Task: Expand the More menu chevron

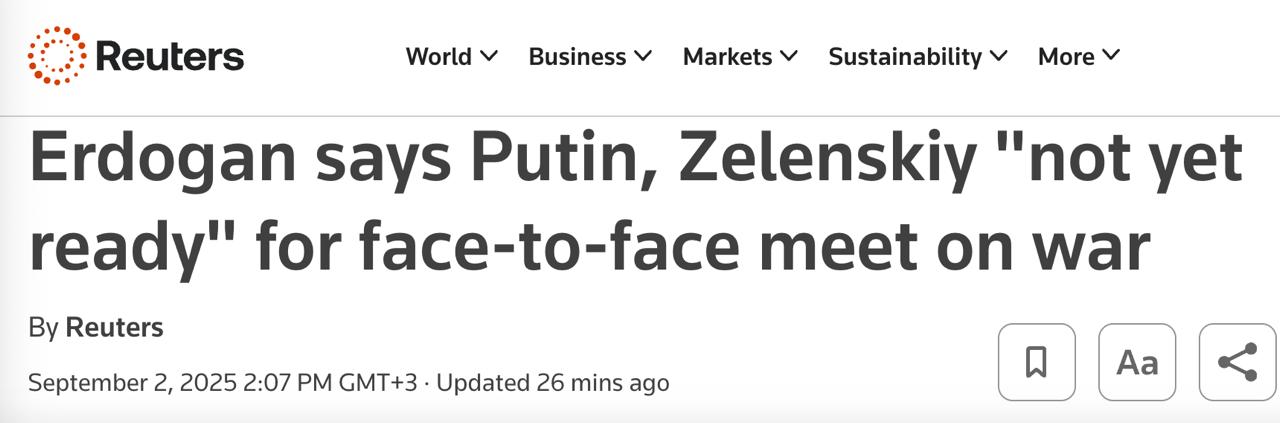Action: tap(1111, 56)
